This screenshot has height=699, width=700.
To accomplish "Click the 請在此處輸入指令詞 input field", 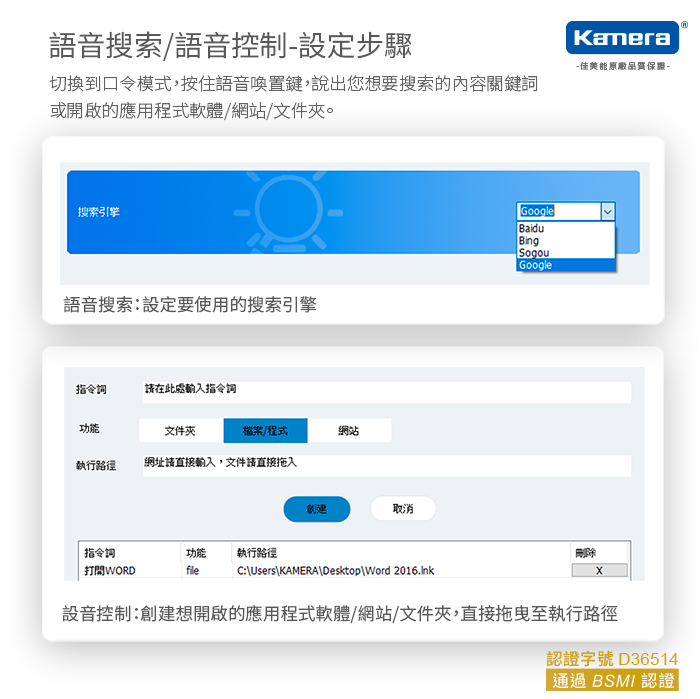I will point(385,390).
